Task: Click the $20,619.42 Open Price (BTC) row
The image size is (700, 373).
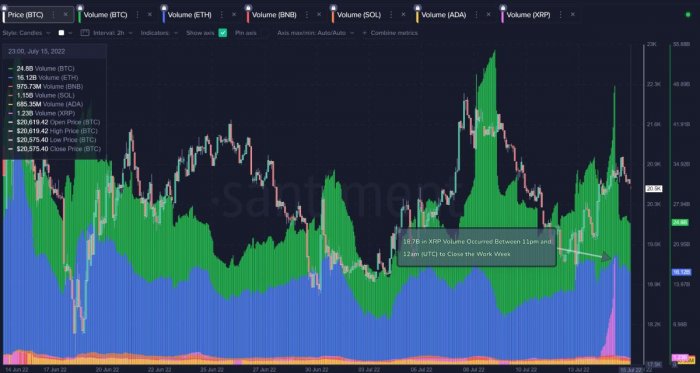Action: pyautogui.click(x=54, y=122)
